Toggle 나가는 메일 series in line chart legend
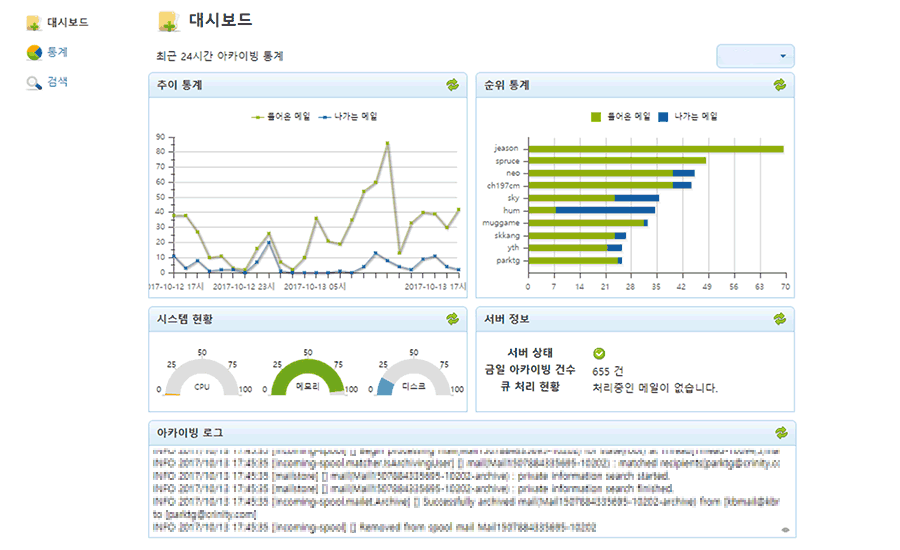This screenshot has width=900, height=550. pyautogui.click(x=348, y=117)
